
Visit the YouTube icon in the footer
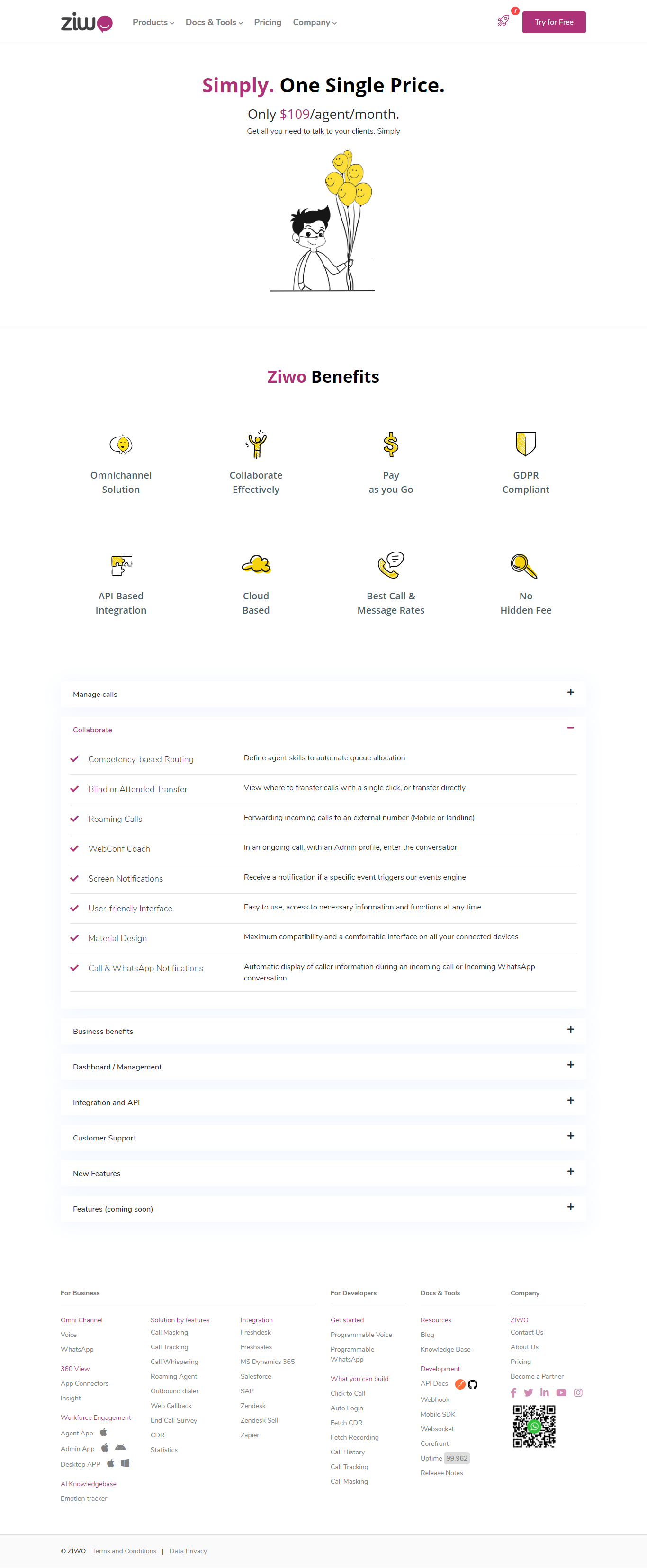(561, 1393)
